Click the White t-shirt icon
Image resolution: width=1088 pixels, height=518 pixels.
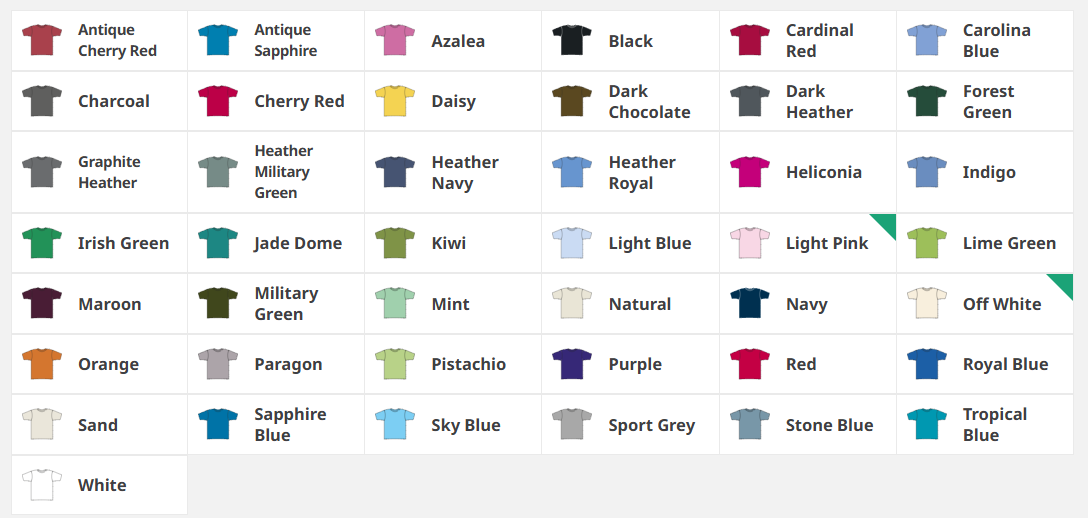(x=42, y=485)
